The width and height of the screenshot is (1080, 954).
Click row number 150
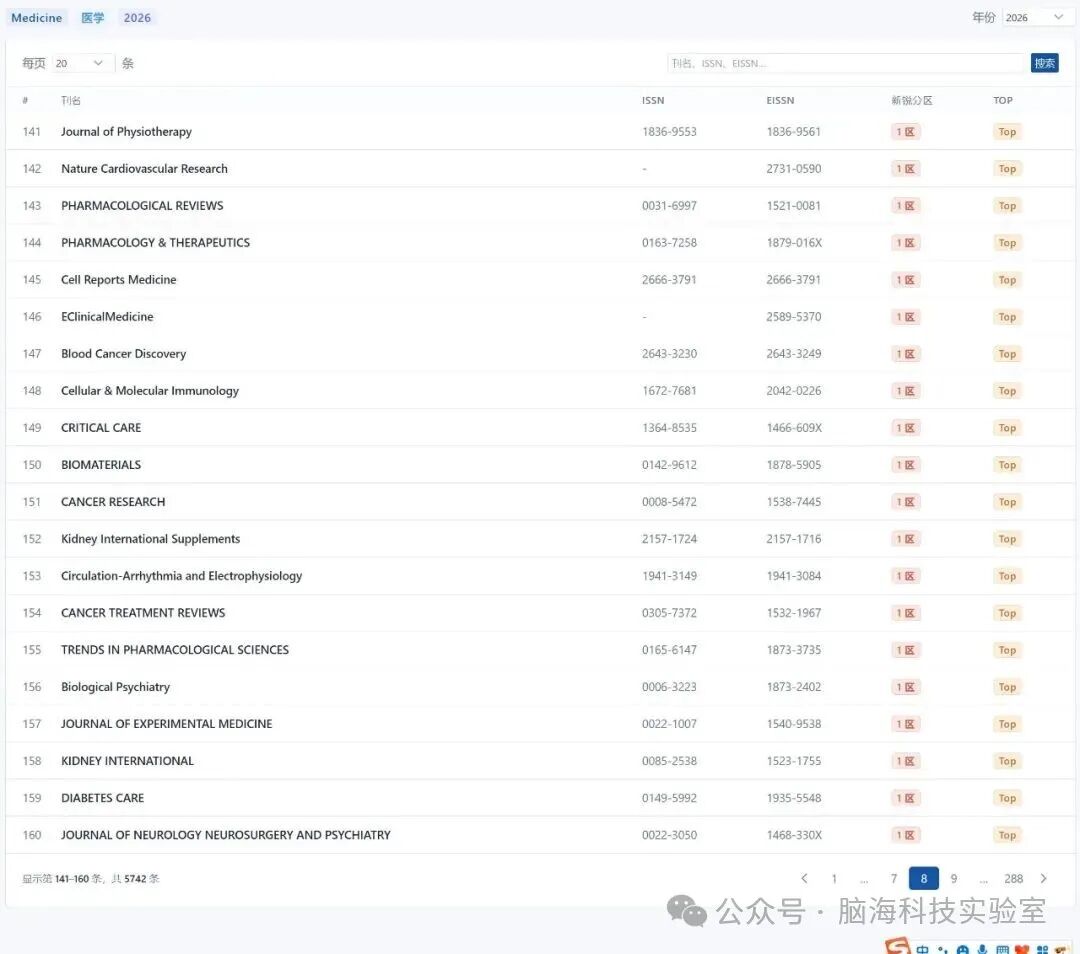[x=32, y=465]
